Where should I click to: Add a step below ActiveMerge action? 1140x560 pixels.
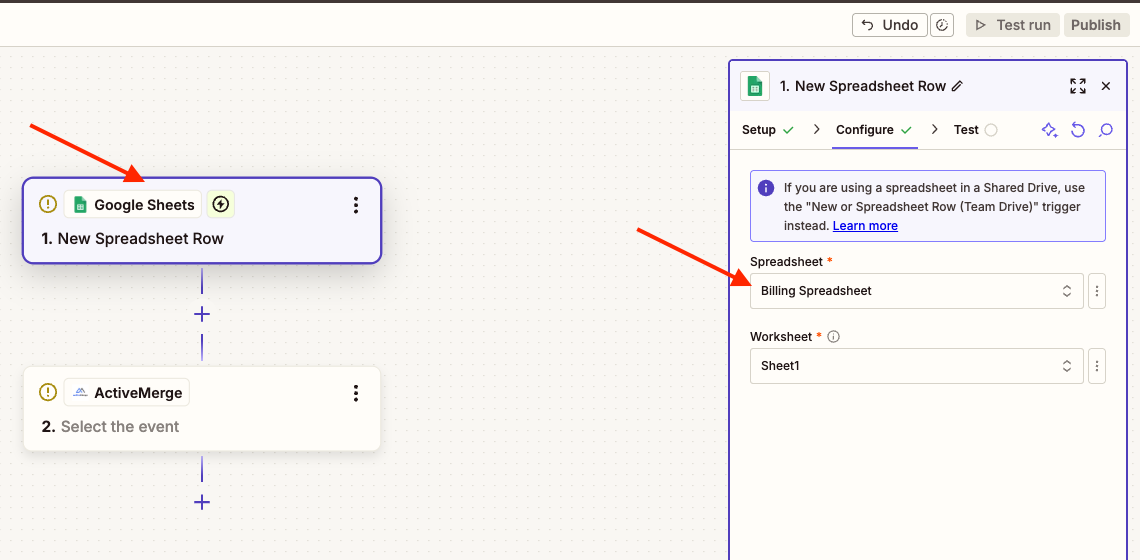201,502
